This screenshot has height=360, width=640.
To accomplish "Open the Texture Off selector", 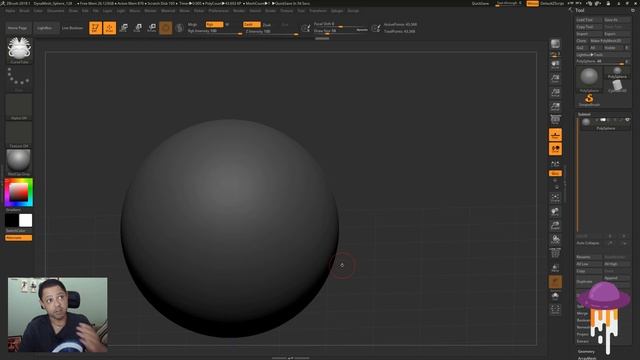I will (19, 135).
